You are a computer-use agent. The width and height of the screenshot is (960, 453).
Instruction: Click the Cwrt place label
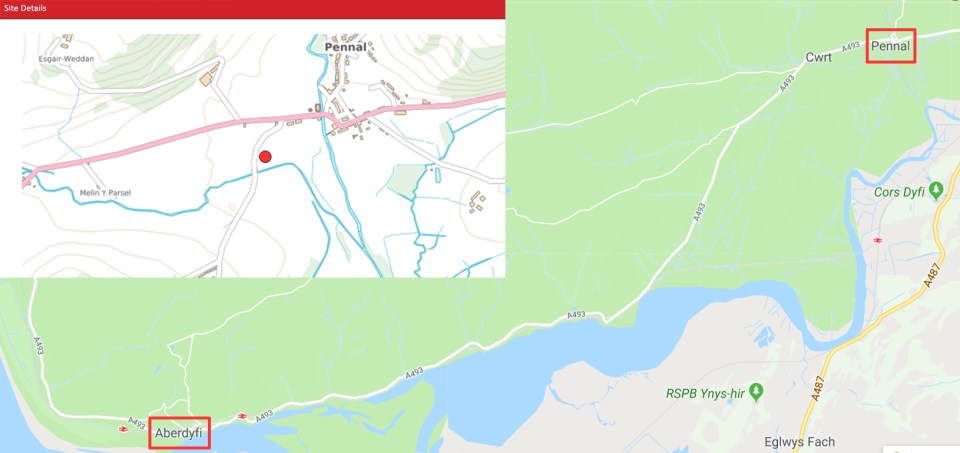[819, 58]
